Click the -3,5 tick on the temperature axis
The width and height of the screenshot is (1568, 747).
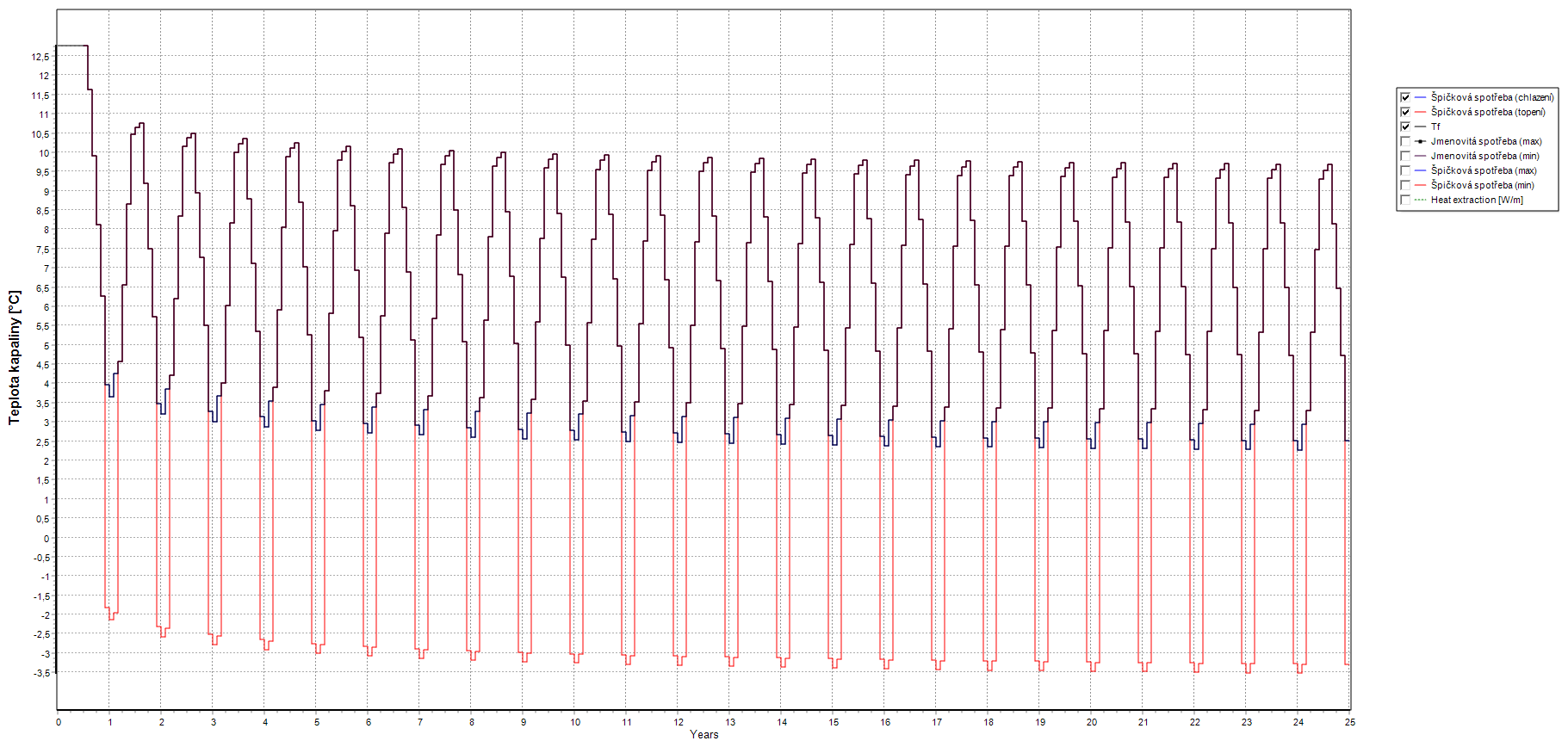[x=40, y=673]
